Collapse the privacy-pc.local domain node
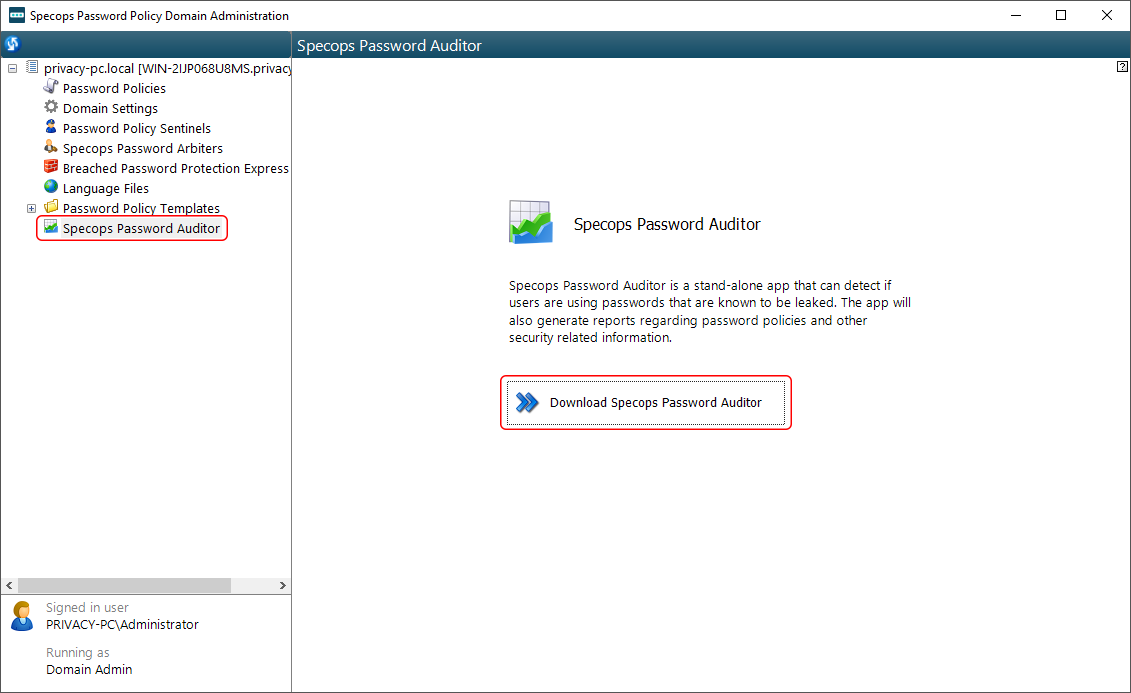The image size is (1131, 693). (x=12, y=69)
